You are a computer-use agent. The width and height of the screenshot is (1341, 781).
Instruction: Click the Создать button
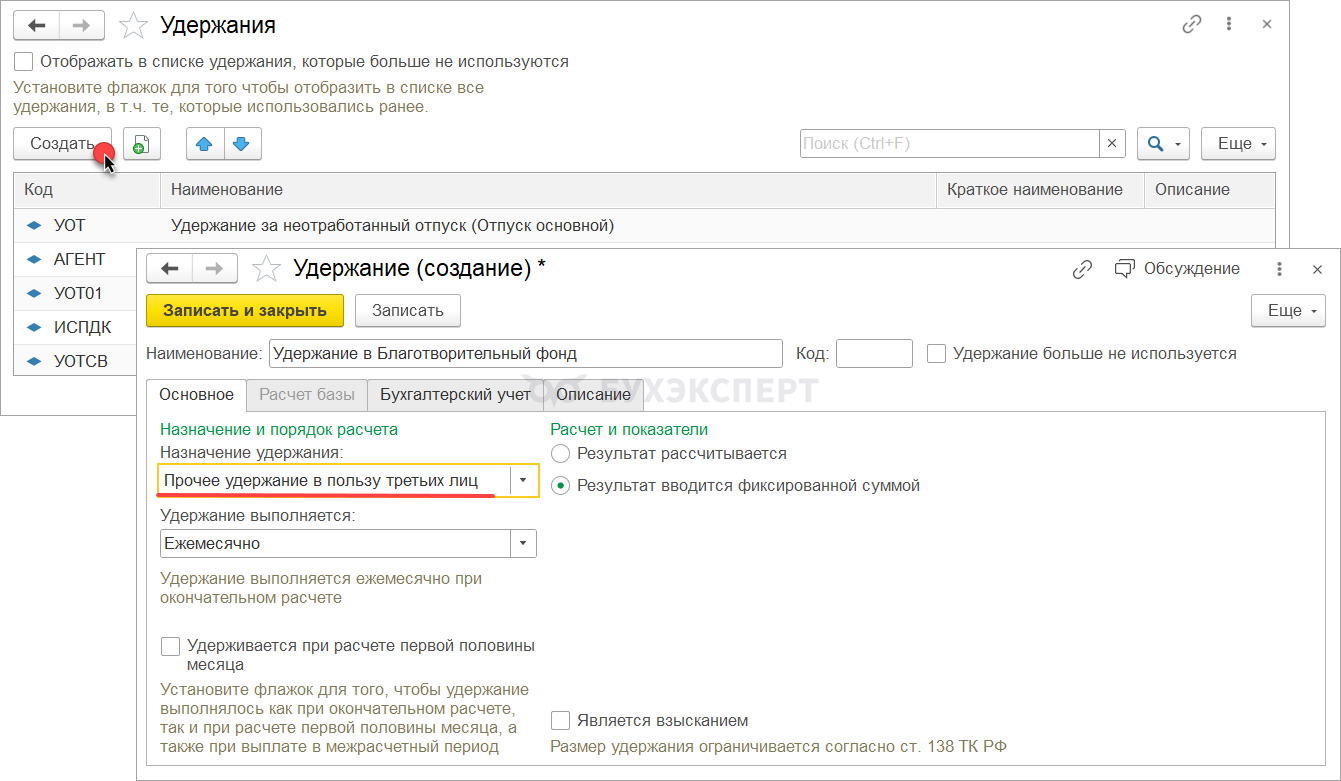click(x=62, y=144)
